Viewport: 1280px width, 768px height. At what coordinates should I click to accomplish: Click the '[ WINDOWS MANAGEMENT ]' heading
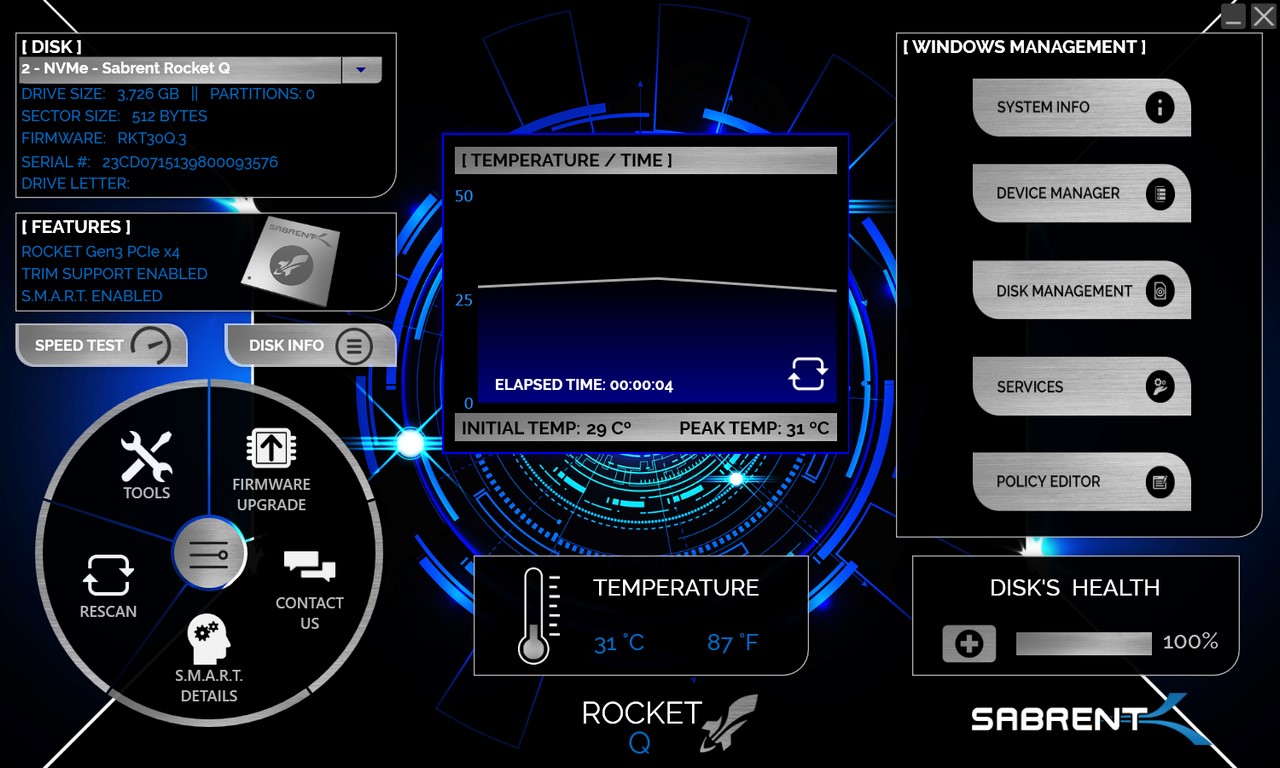pos(1024,47)
